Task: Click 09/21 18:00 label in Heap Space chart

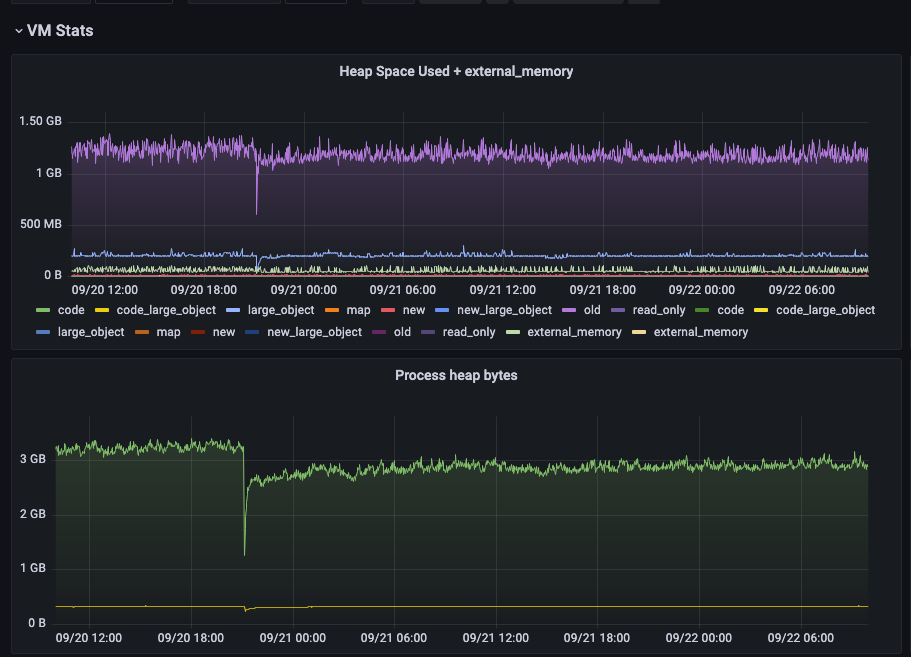Action: tap(602, 289)
